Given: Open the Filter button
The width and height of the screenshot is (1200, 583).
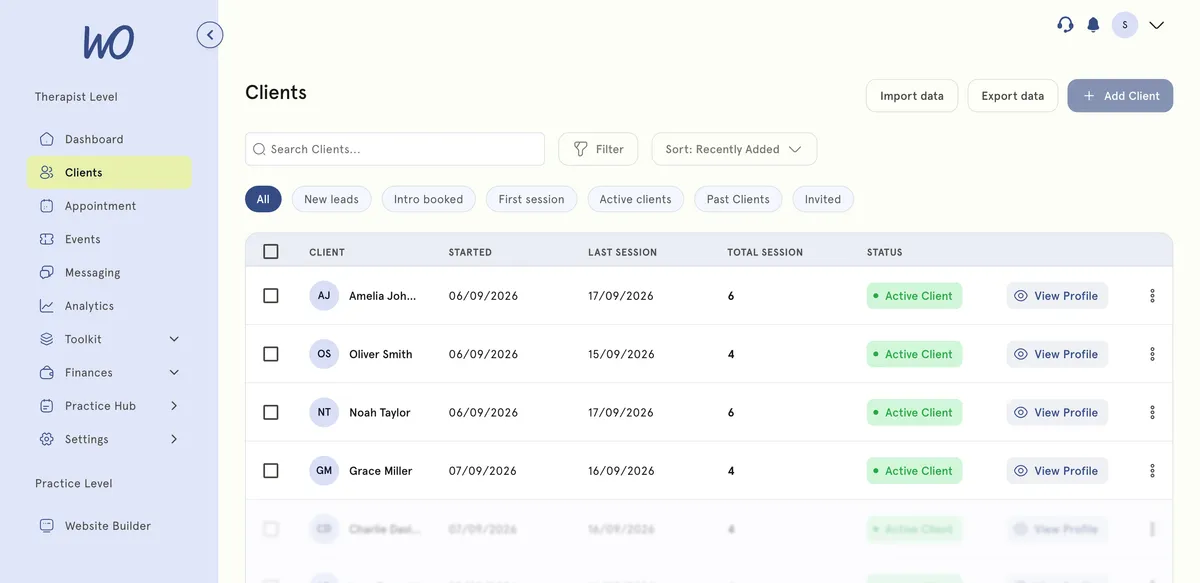Looking at the screenshot, I should coord(598,149).
